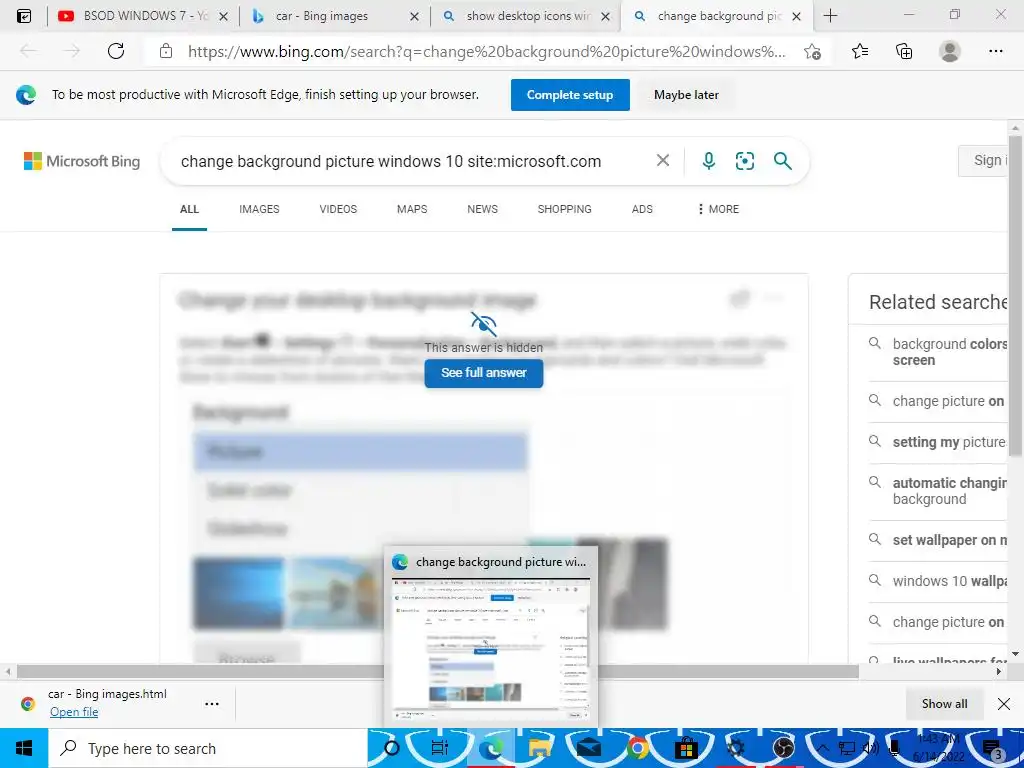Clear the Bing search box text
Screen dimensions: 1024x768
pos(663,160)
